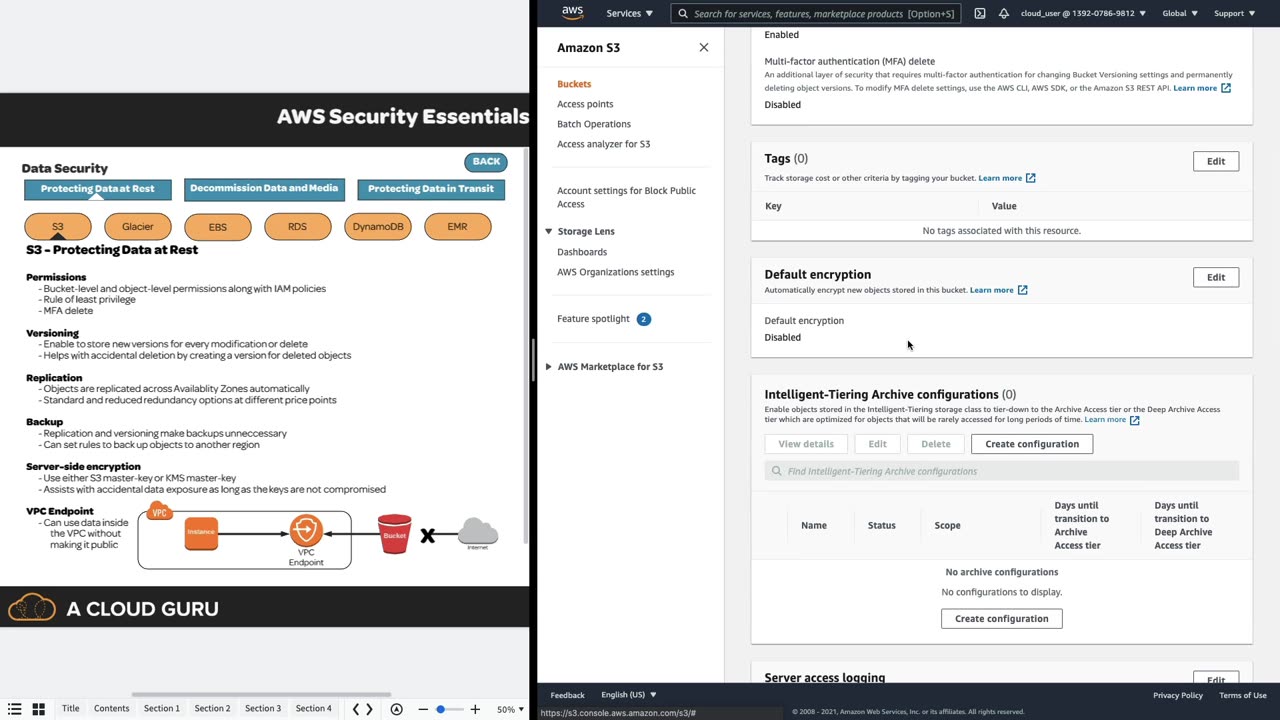Viewport: 1280px width, 720px height.
Task: Click the Internet cloud icon in diagram
Action: (478, 534)
